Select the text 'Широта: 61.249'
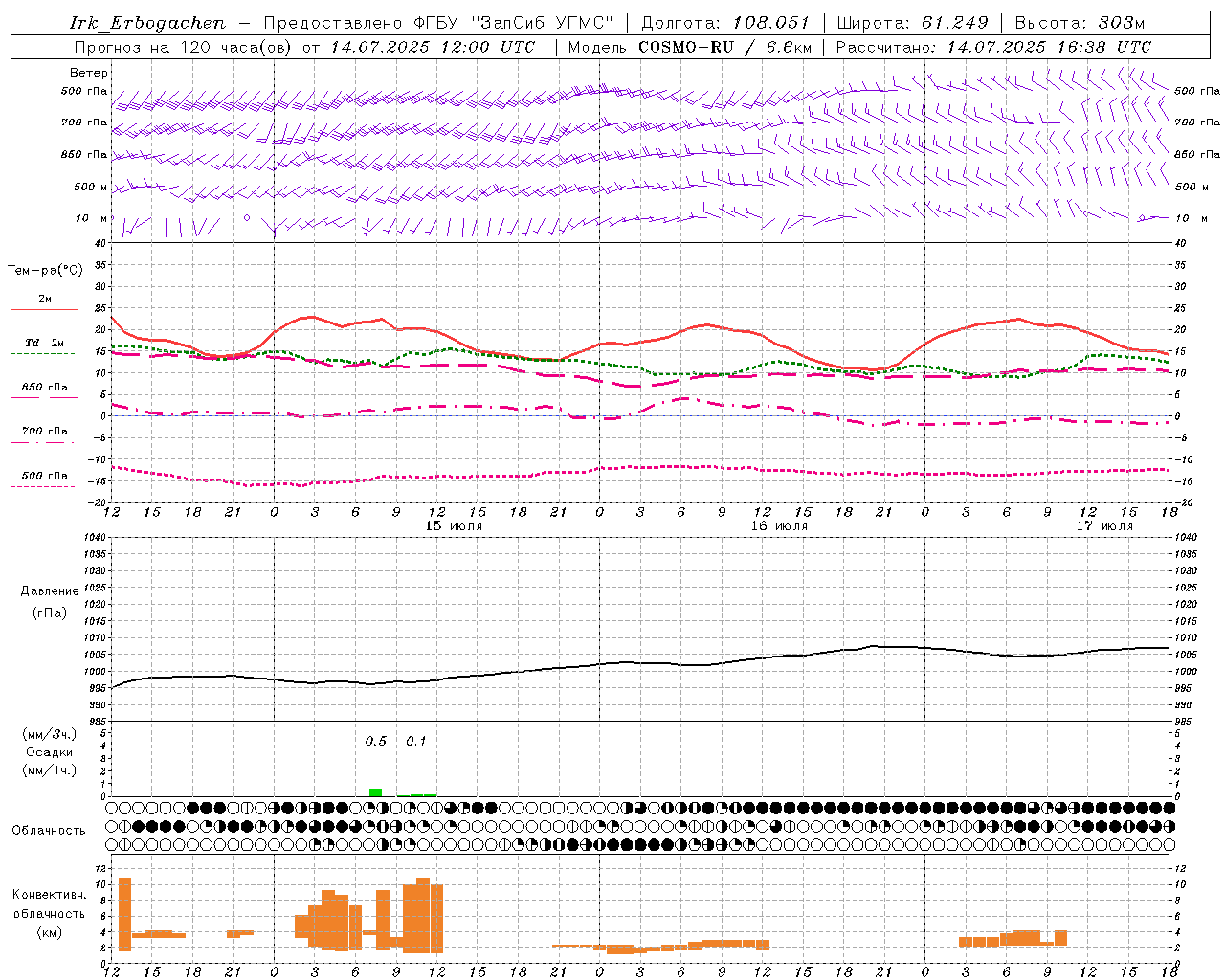 (912, 23)
